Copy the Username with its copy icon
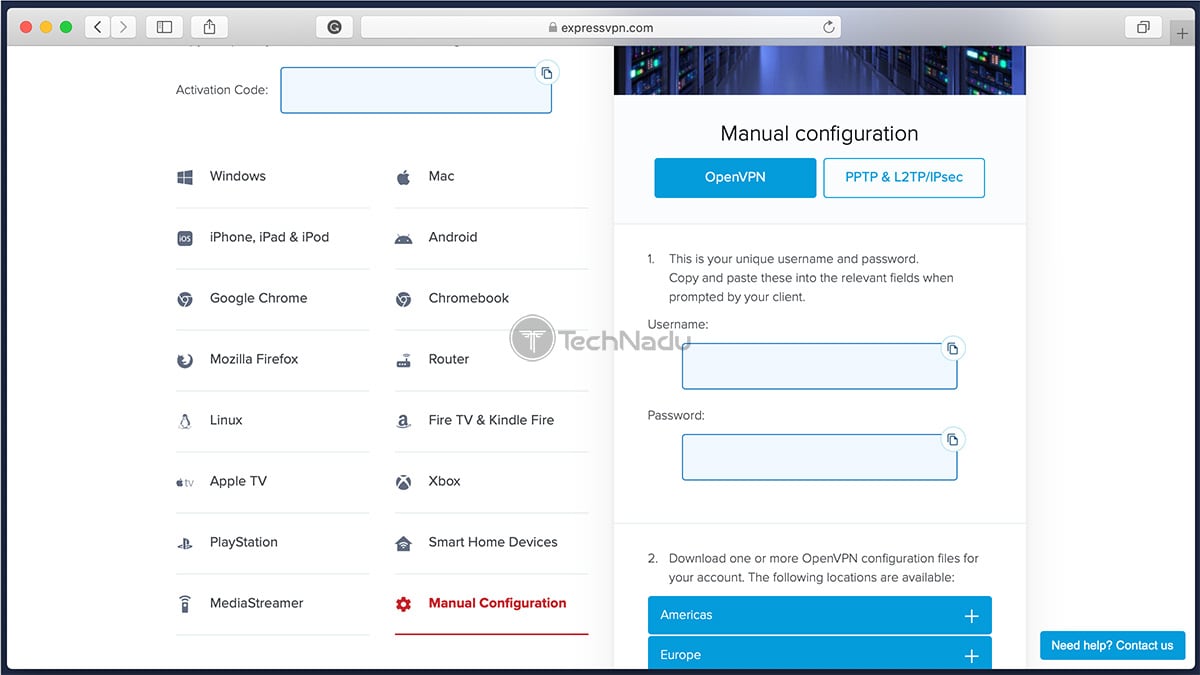This screenshot has width=1200, height=675. coord(953,348)
